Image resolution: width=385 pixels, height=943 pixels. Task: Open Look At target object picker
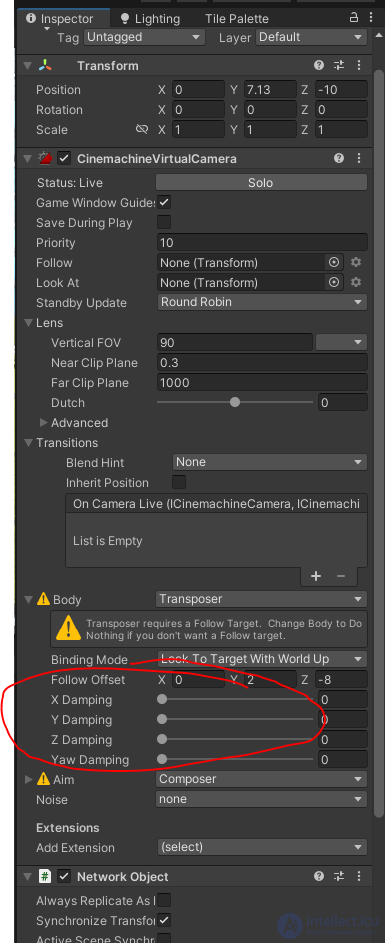pos(333,282)
